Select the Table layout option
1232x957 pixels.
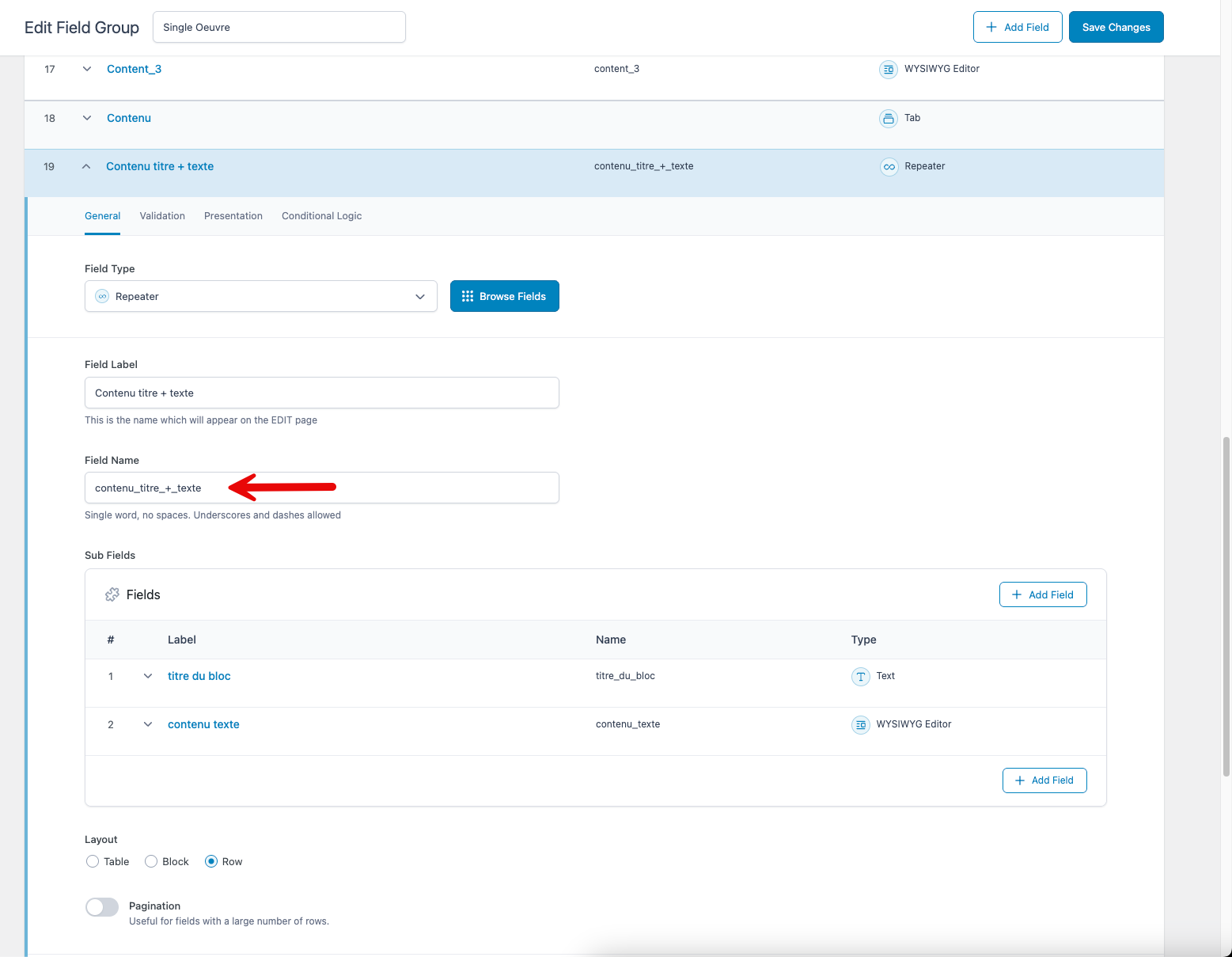pyautogui.click(x=93, y=861)
